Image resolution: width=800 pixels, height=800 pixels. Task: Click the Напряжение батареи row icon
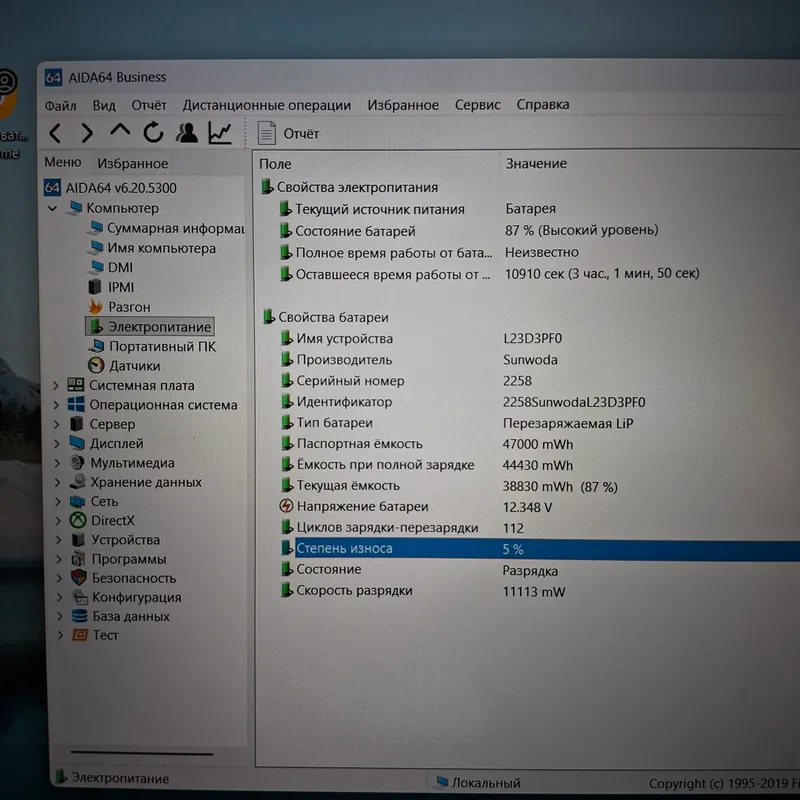click(286, 506)
